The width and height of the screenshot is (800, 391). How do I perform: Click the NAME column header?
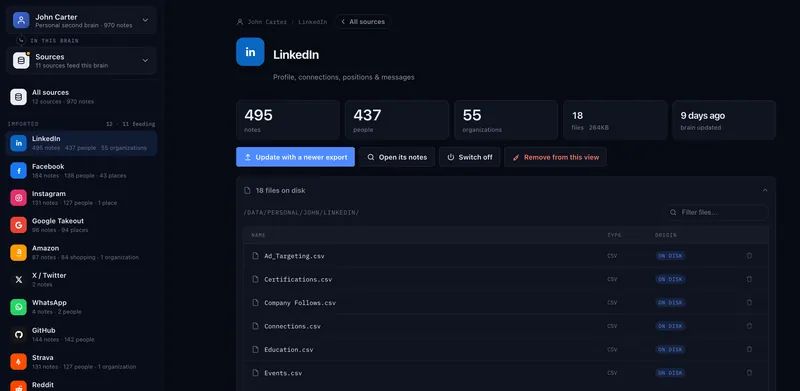coord(258,235)
